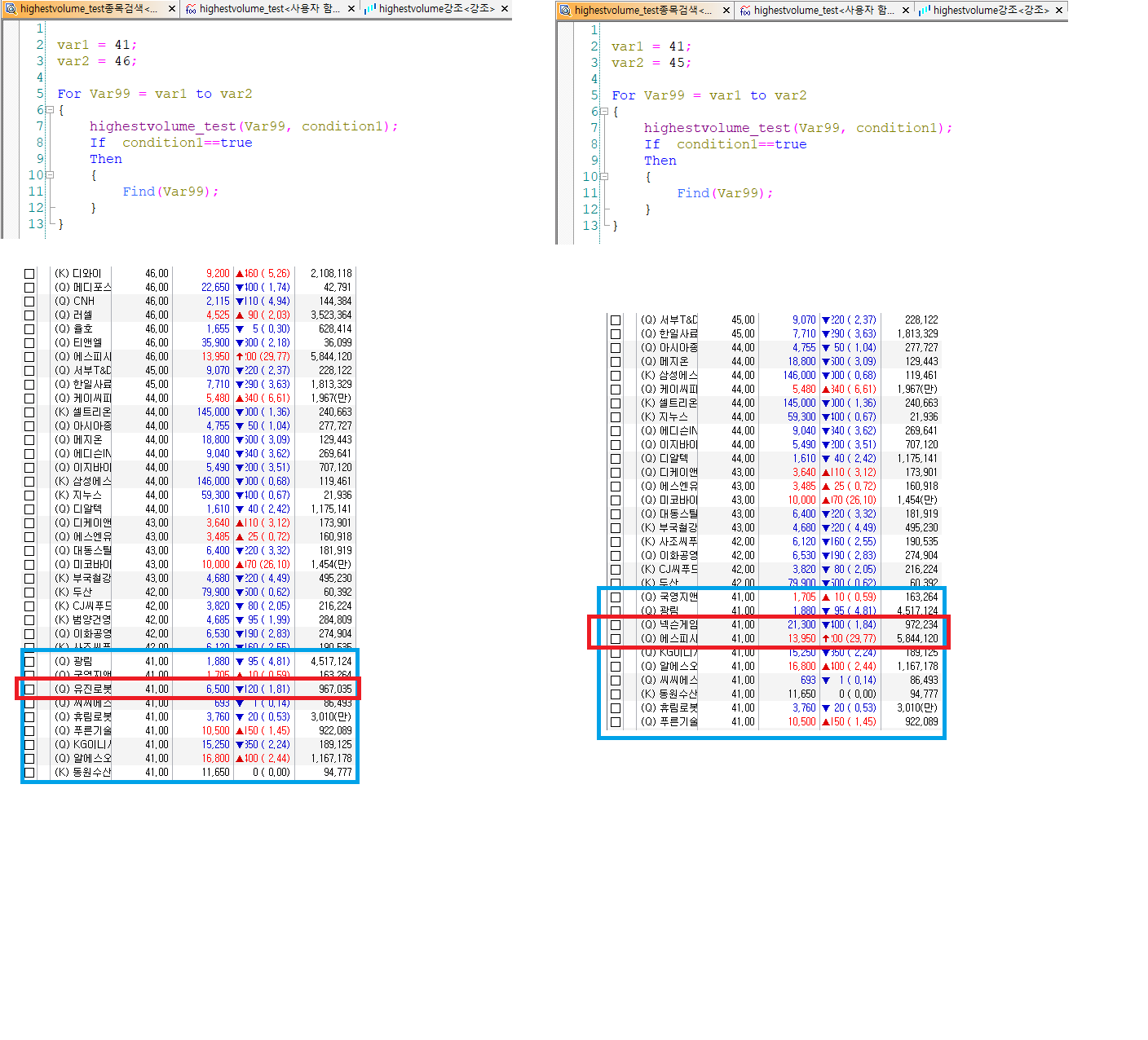The width and height of the screenshot is (1148, 1040).
Task: Close the 종목검색 tab in the var2 = 46 editor
Action: (172, 9)
